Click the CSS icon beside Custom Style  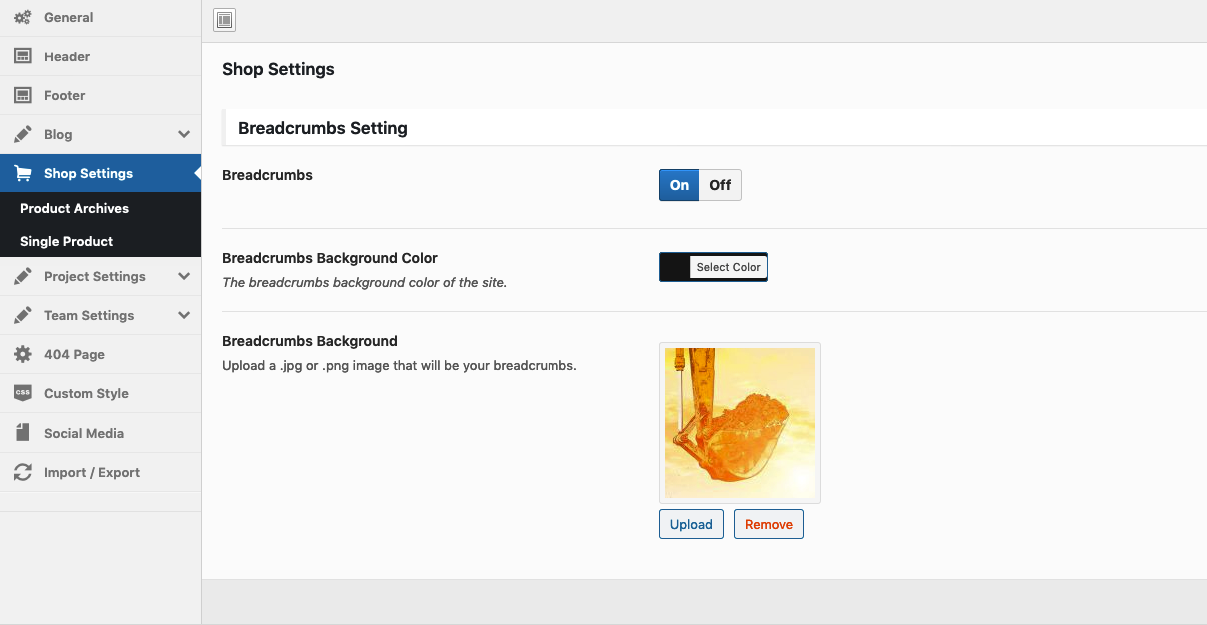(x=22, y=393)
